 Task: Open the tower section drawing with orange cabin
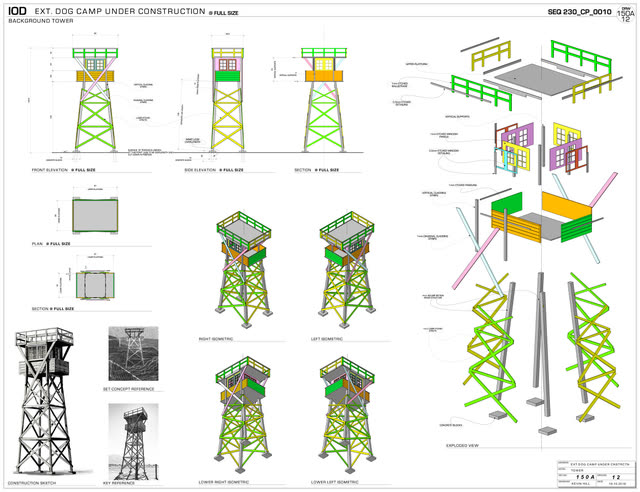(x=324, y=99)
